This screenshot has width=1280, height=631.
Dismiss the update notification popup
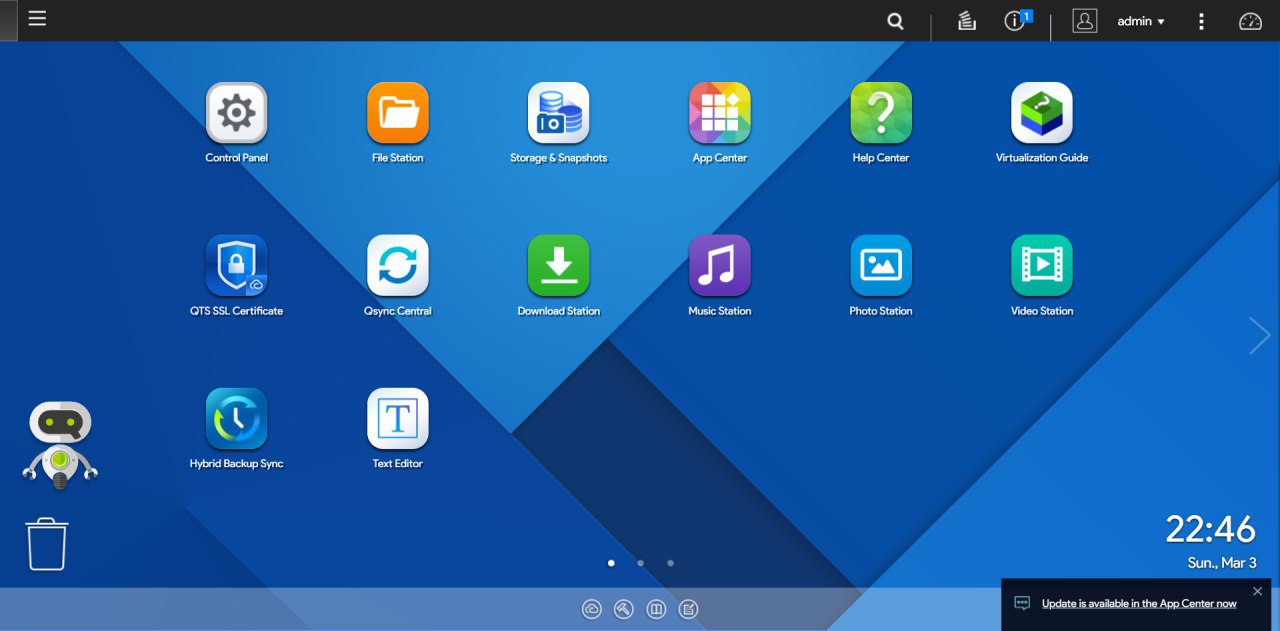point(1257,591)
